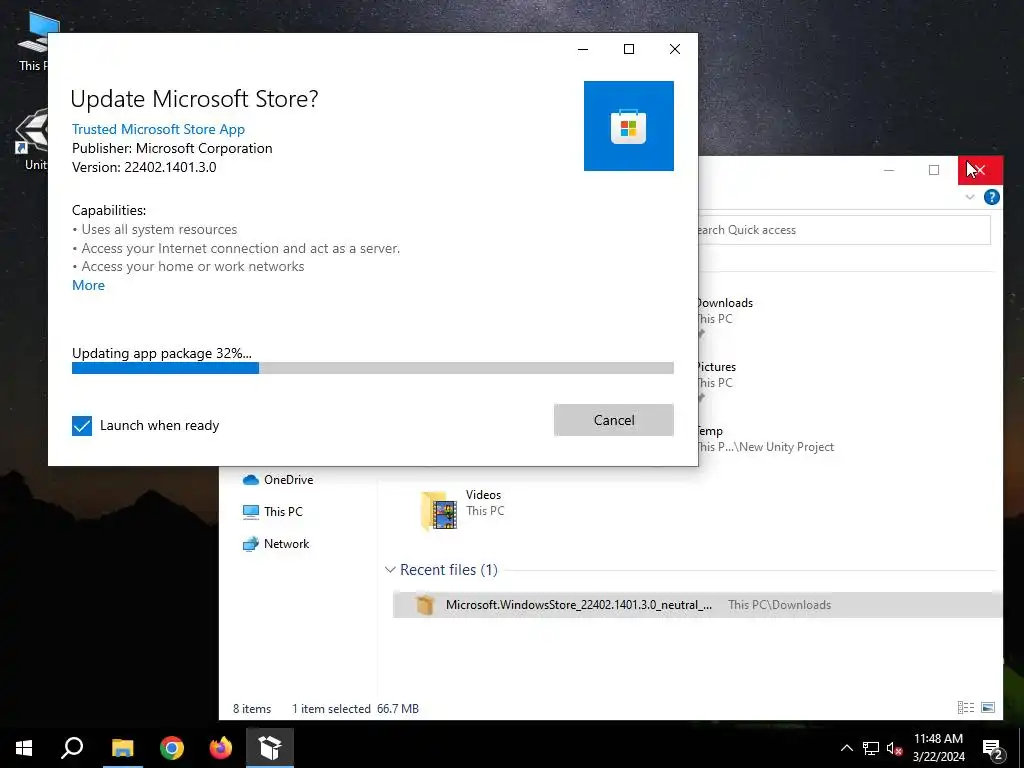Image resolution: width=1024 pixels, height=768 pixels.
Task: Open the network status tray icon
Action: (x=871, y=748)
